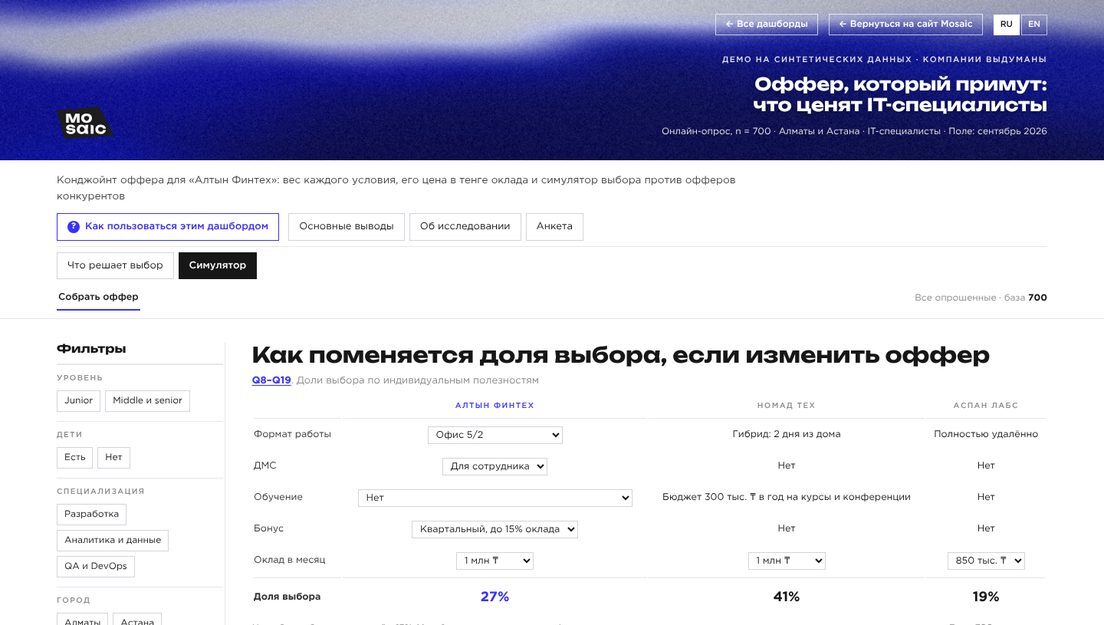Click the 'Номад Тех' column header

(x=786, y=405)
